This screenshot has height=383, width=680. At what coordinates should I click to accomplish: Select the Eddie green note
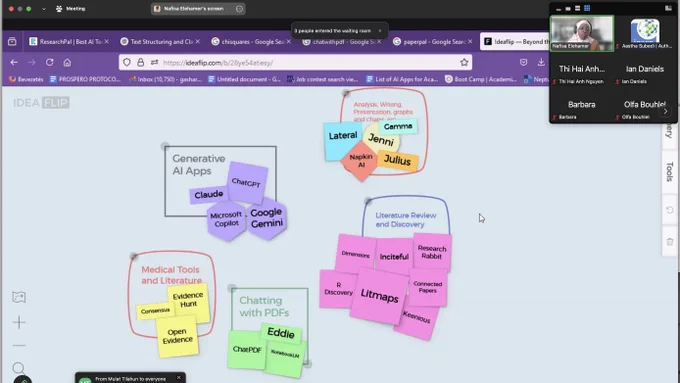(281, 333)
